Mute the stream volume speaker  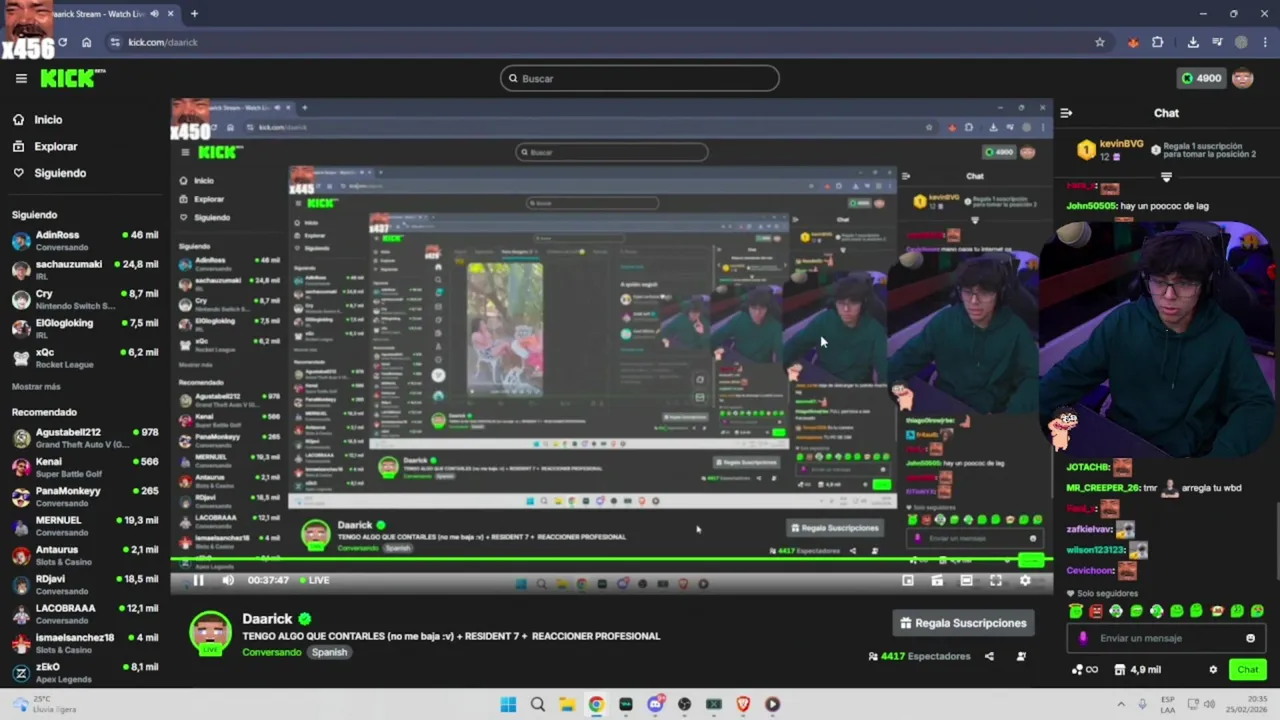pos(227,580)
